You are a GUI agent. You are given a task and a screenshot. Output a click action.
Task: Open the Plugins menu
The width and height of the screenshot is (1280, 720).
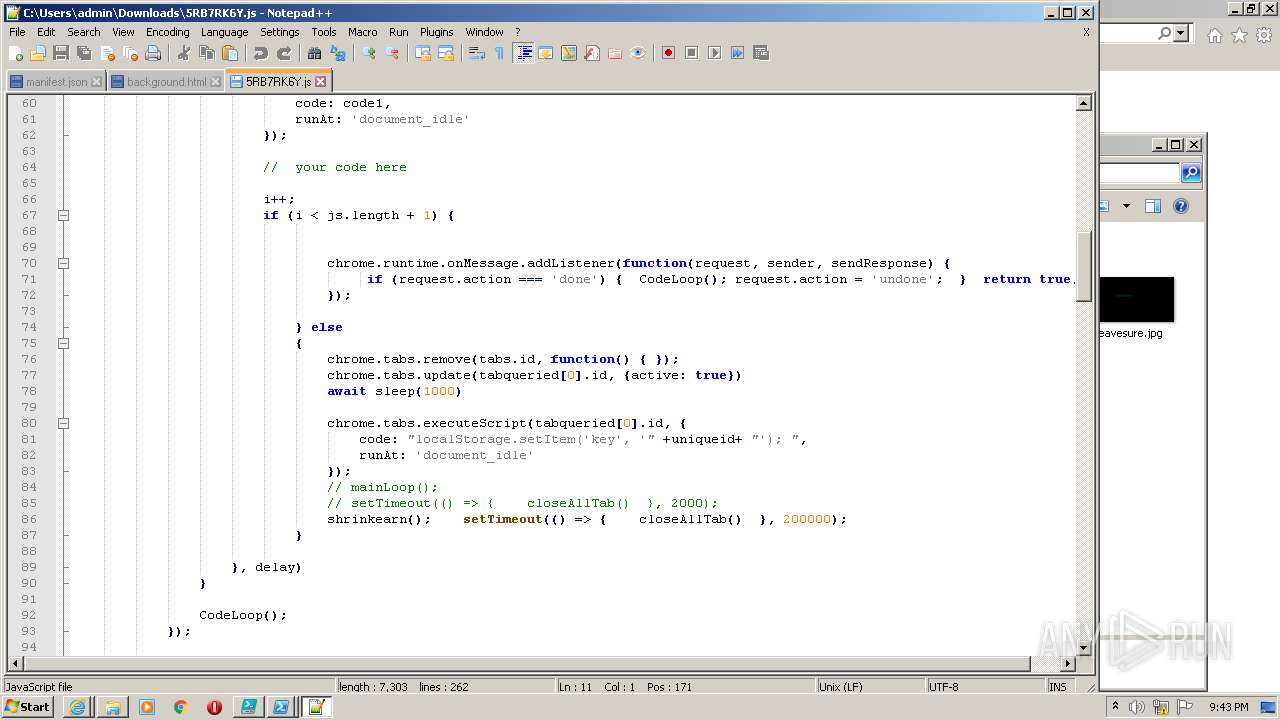click(436, 32)
